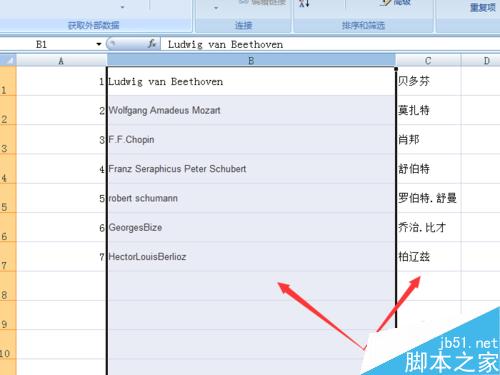500x375 pixels.
Task: Click cell containing 莫扎特
Action: pos(429,110)
